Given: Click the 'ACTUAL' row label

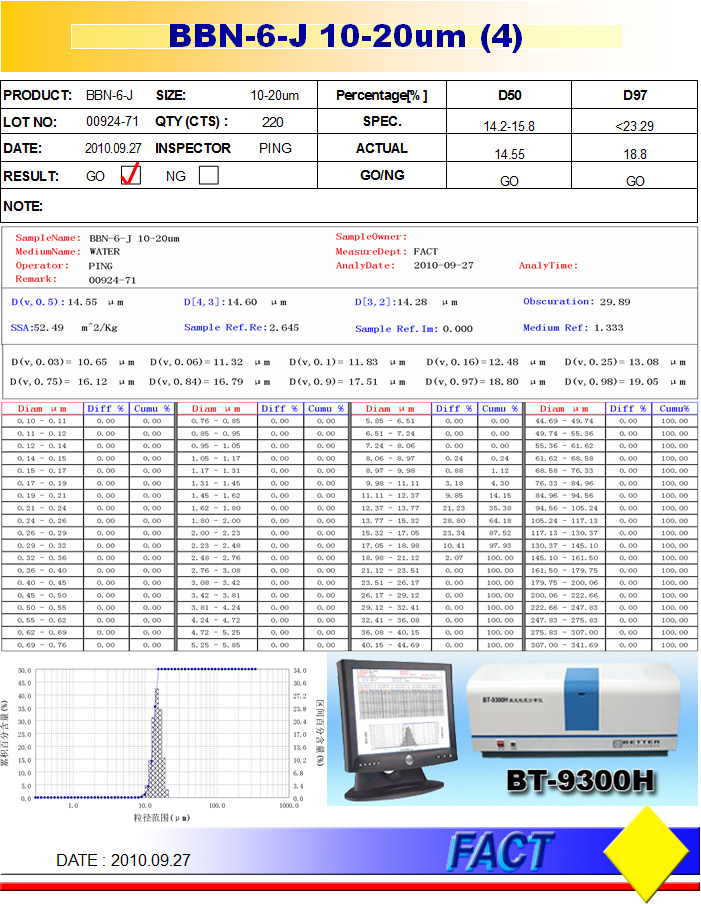Looking at the screenshot, I should [x=382, y=148].
